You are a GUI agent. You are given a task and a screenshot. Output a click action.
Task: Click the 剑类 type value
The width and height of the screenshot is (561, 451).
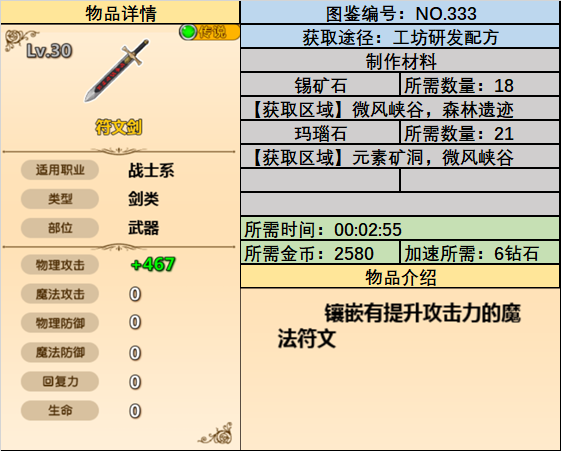coord(143,199)
